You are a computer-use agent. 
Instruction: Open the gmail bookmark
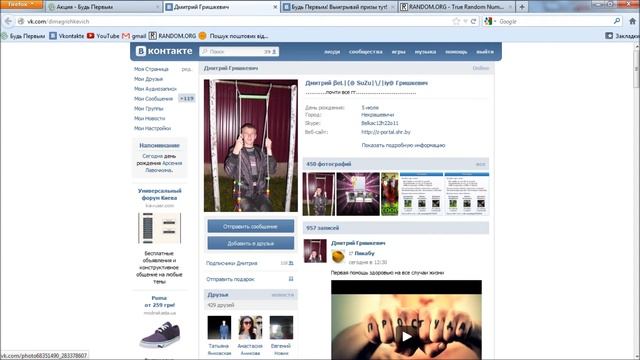134,36
